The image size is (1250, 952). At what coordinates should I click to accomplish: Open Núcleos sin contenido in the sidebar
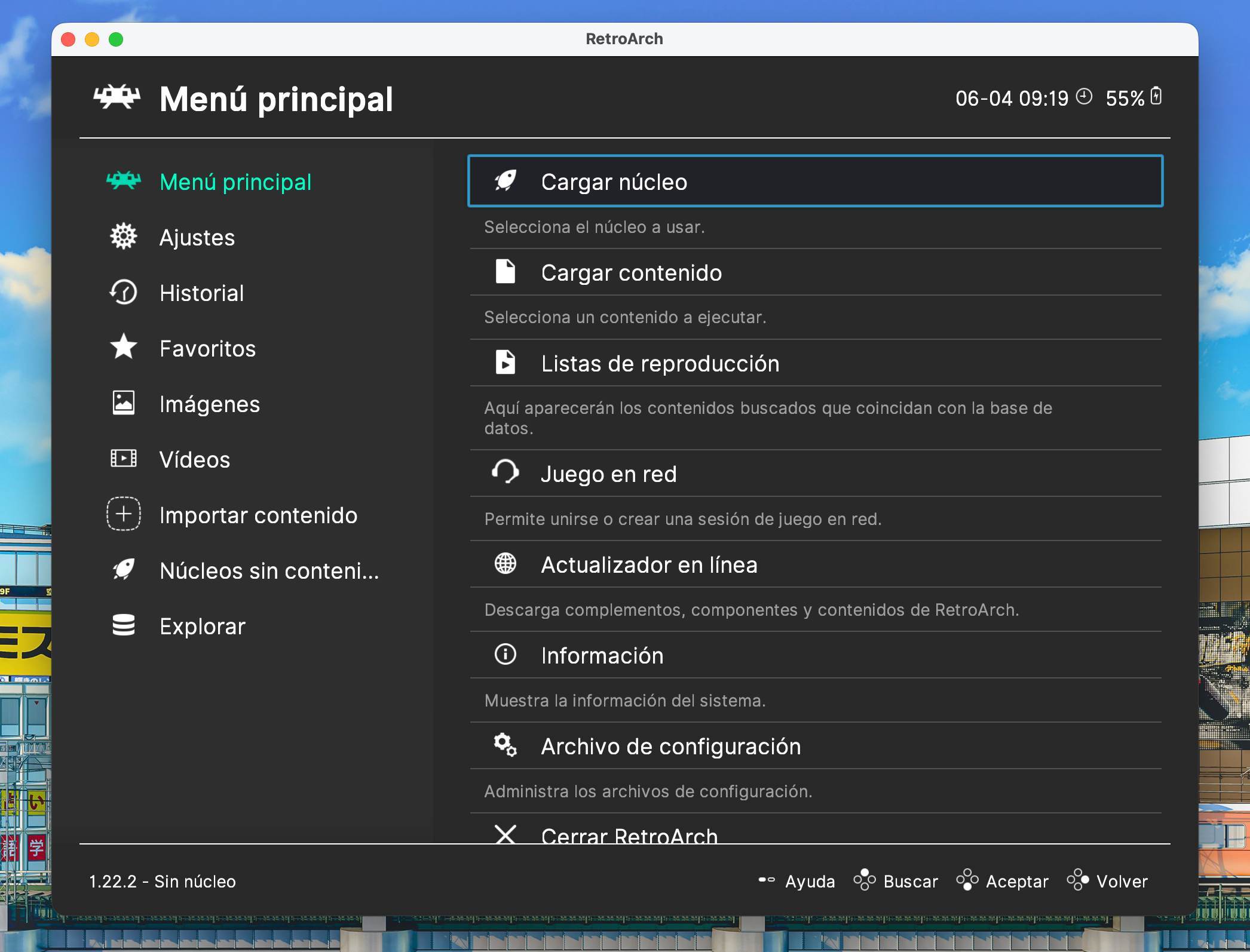tap(269, 571)
